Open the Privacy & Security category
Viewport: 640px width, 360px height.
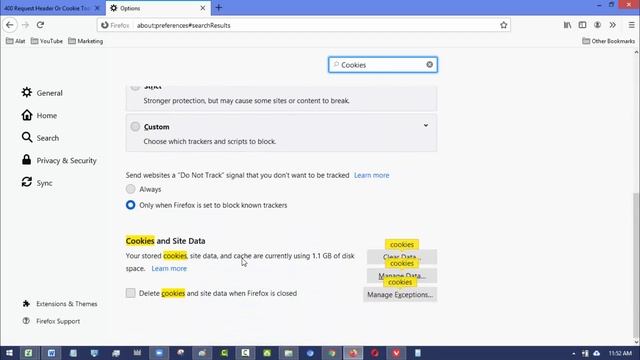click(x=59, y=160)
